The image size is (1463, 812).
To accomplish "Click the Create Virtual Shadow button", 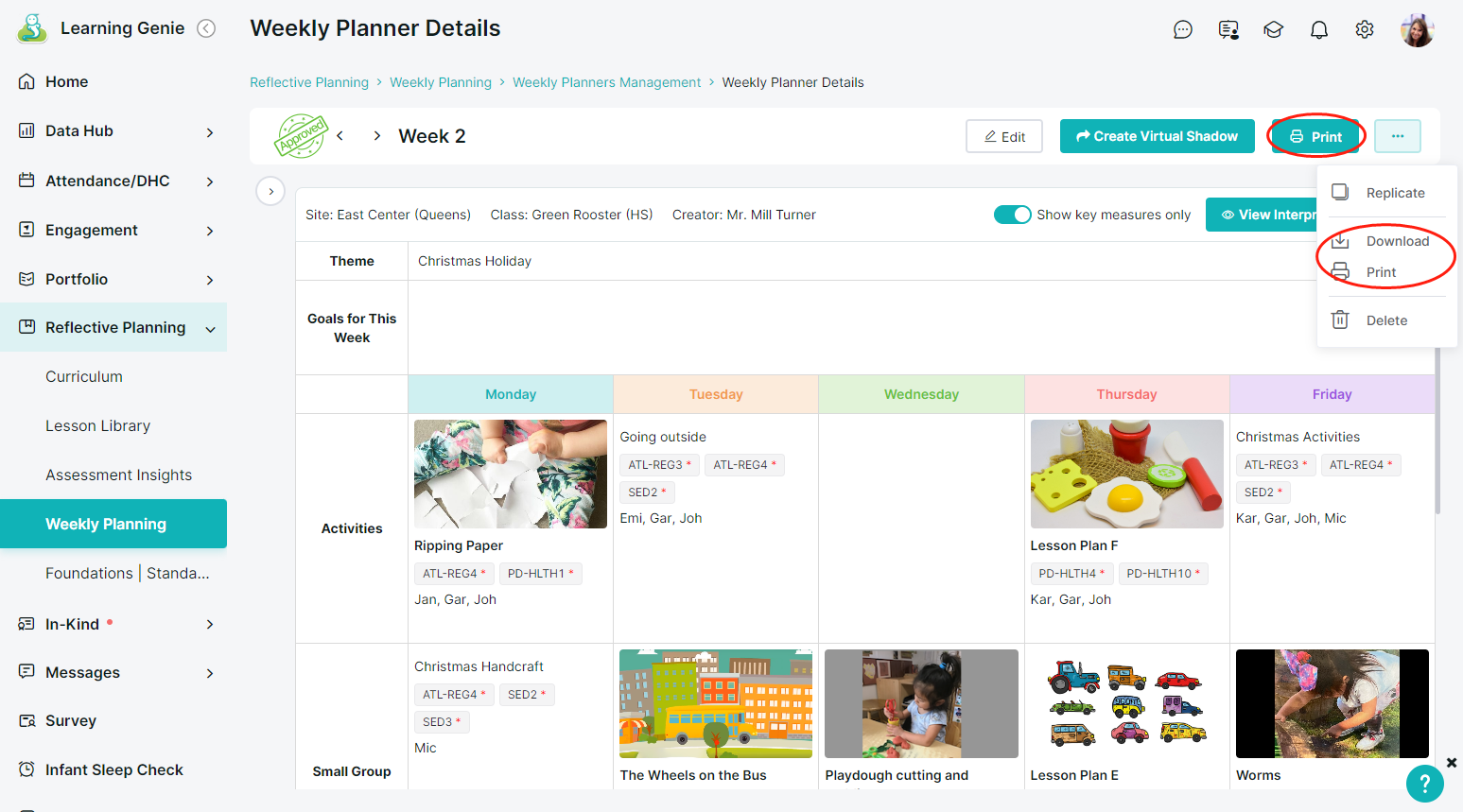I will click(x=1157, y=136).
